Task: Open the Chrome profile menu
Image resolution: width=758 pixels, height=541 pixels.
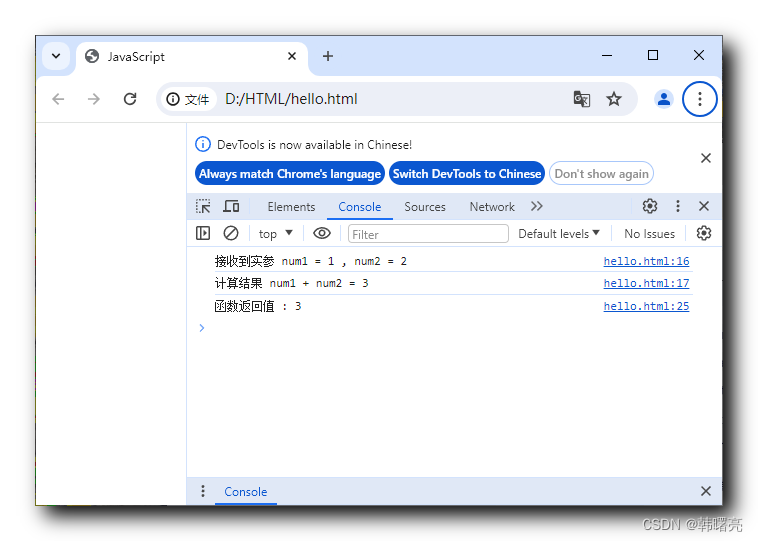Action: [x=664, y=99]
